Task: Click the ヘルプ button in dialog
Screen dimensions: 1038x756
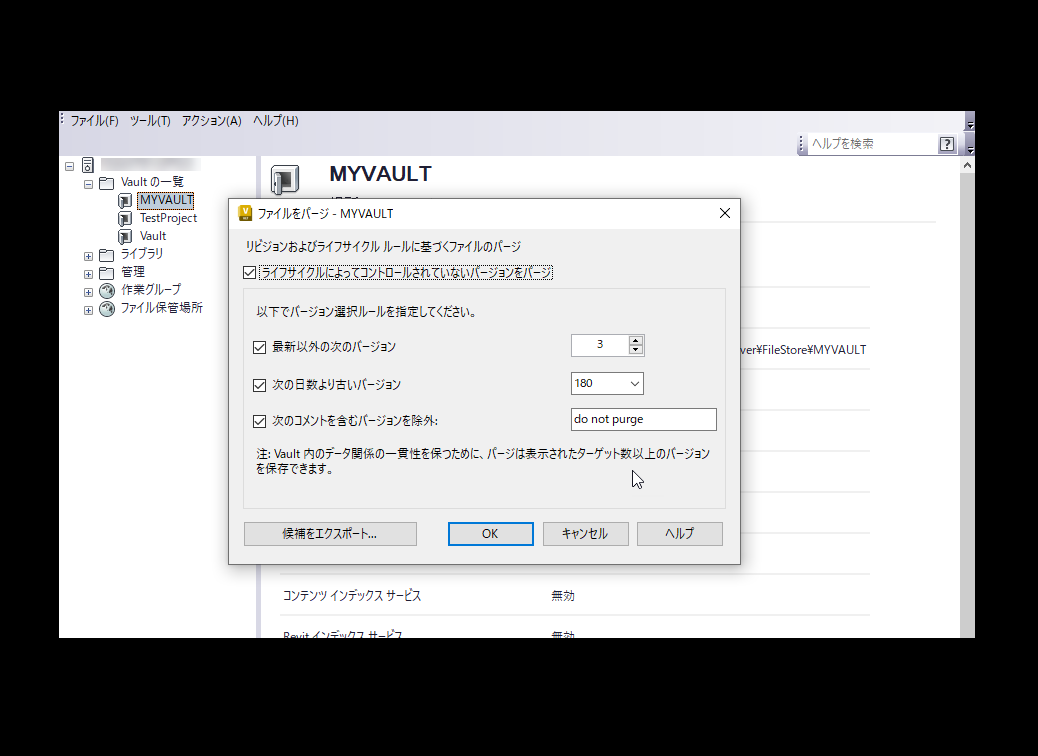Action: point(680,534)
